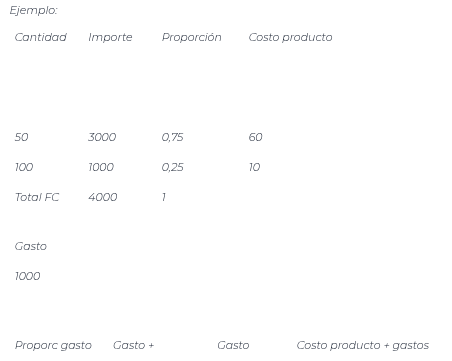The width and height of the screenshot is (452, 361).
Task: Click the 'Costo producto + gastos' header
Action: [x=363, y=345]
